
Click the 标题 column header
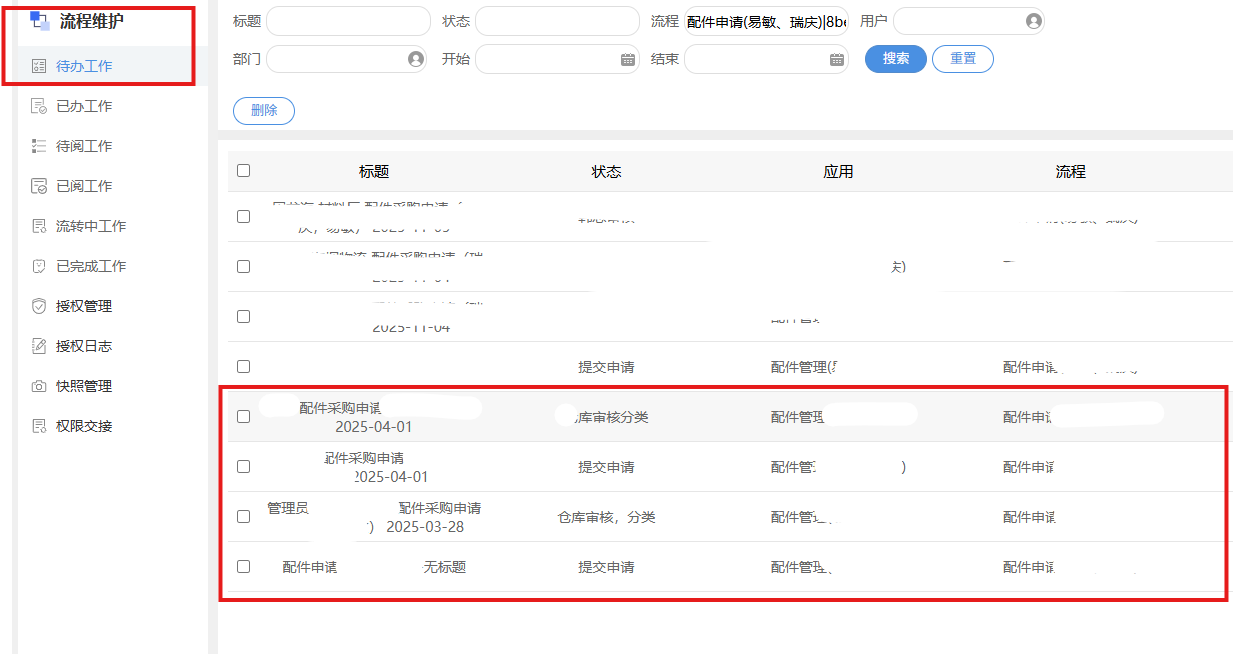click(374, 172)
